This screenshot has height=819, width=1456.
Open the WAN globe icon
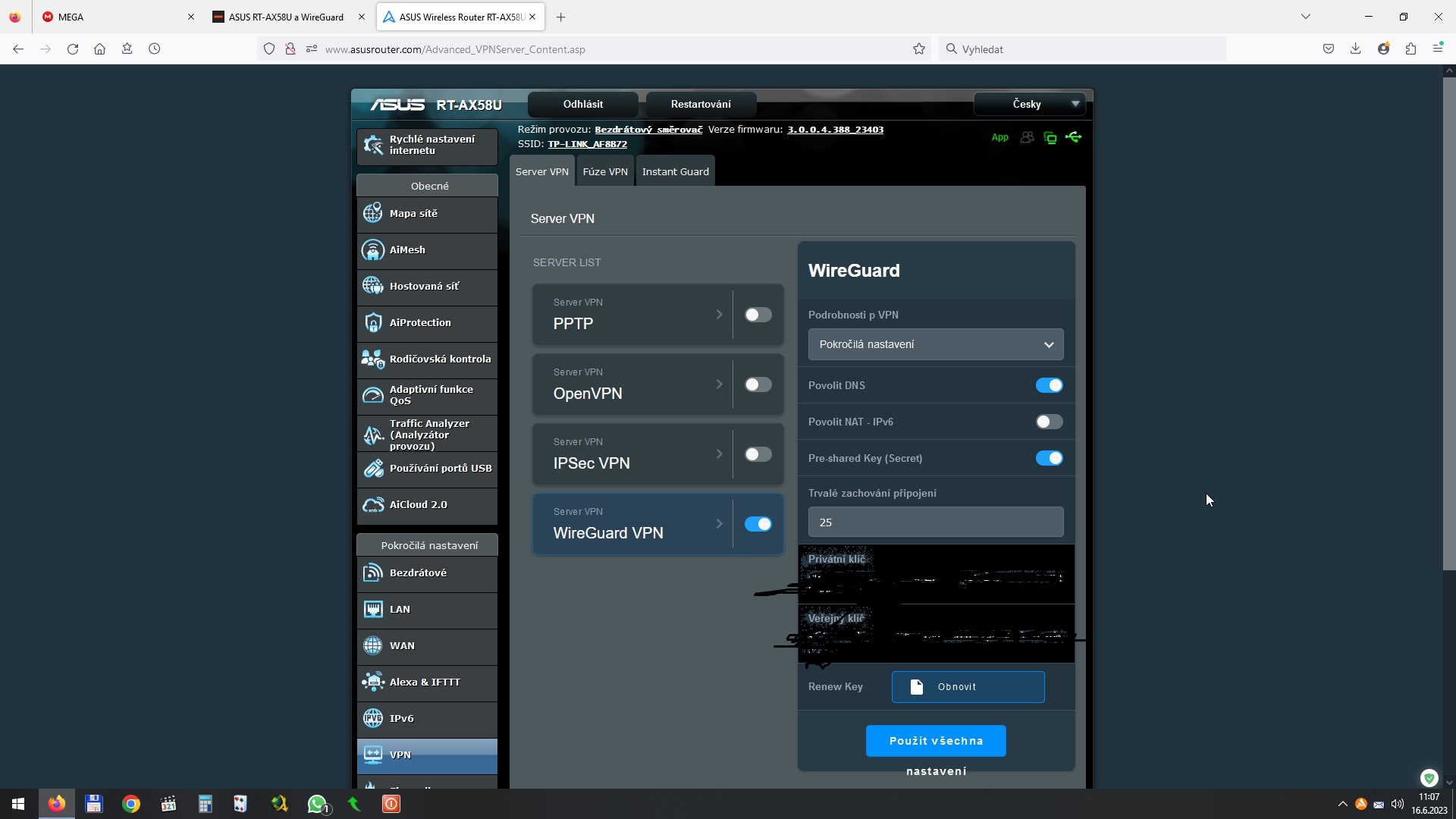point(372,645)
